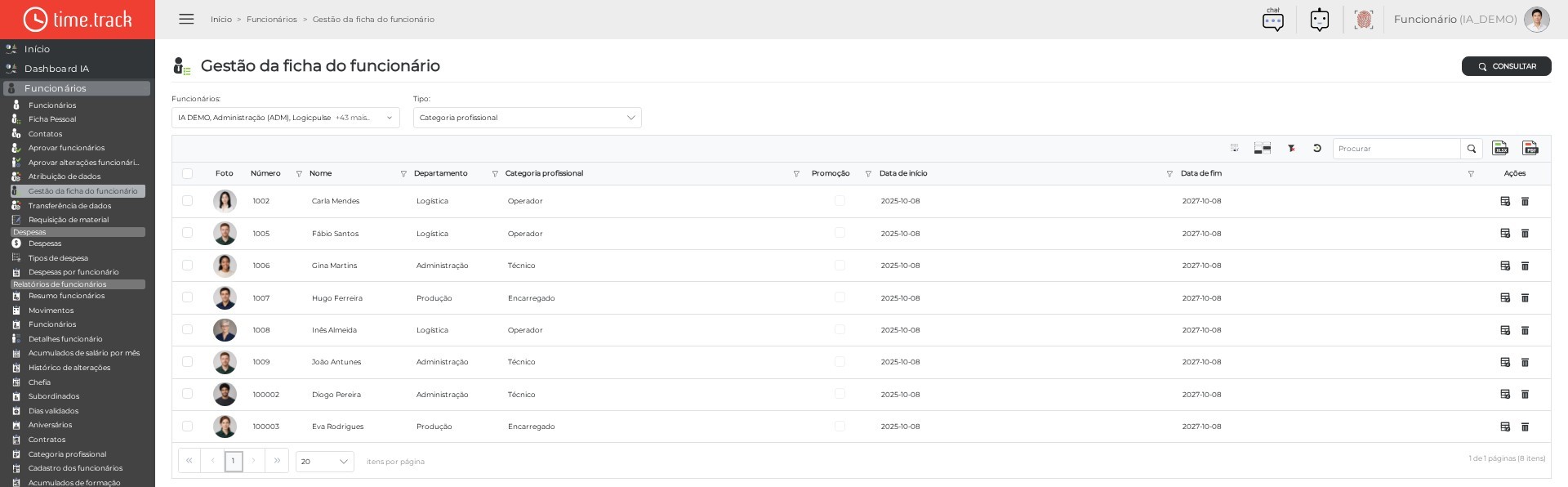This screenshot has height=487, width=1568.
Task: Toggle Promoção checkbox for Diogo Pereira
Action: [x=840, y=394]
